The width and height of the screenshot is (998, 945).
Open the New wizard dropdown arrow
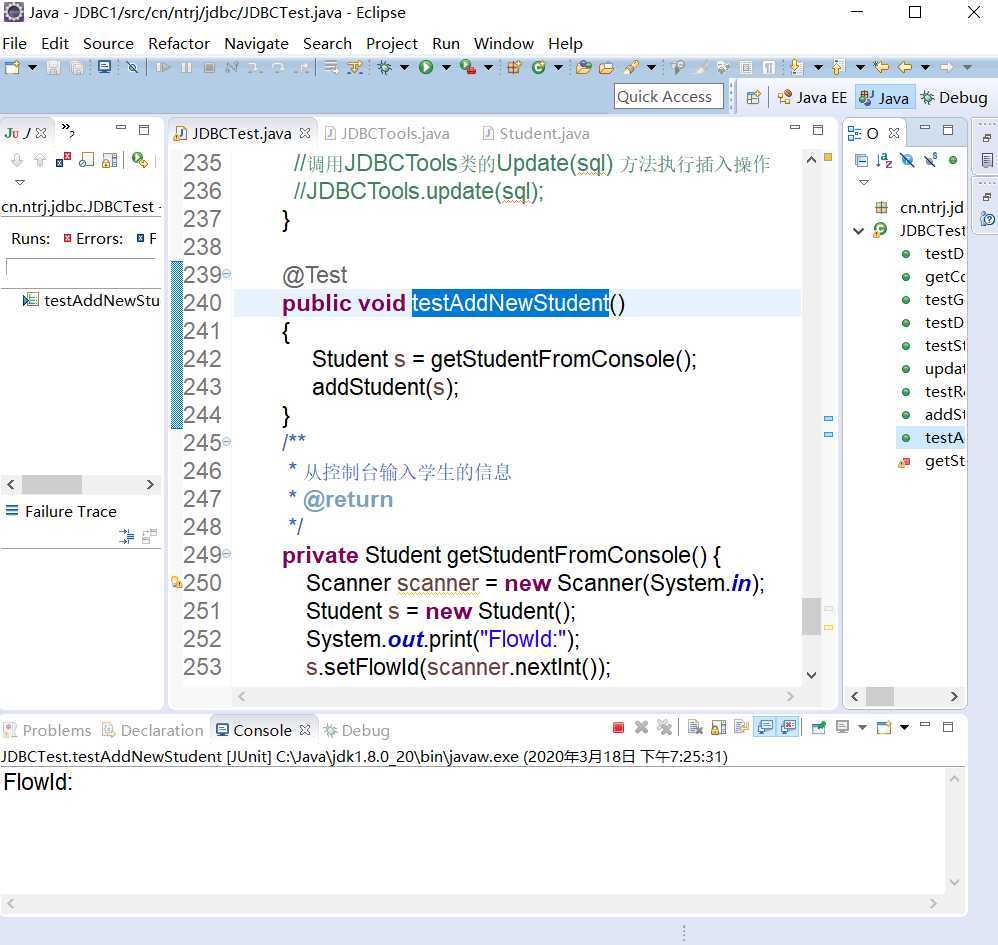coord(32,67)
